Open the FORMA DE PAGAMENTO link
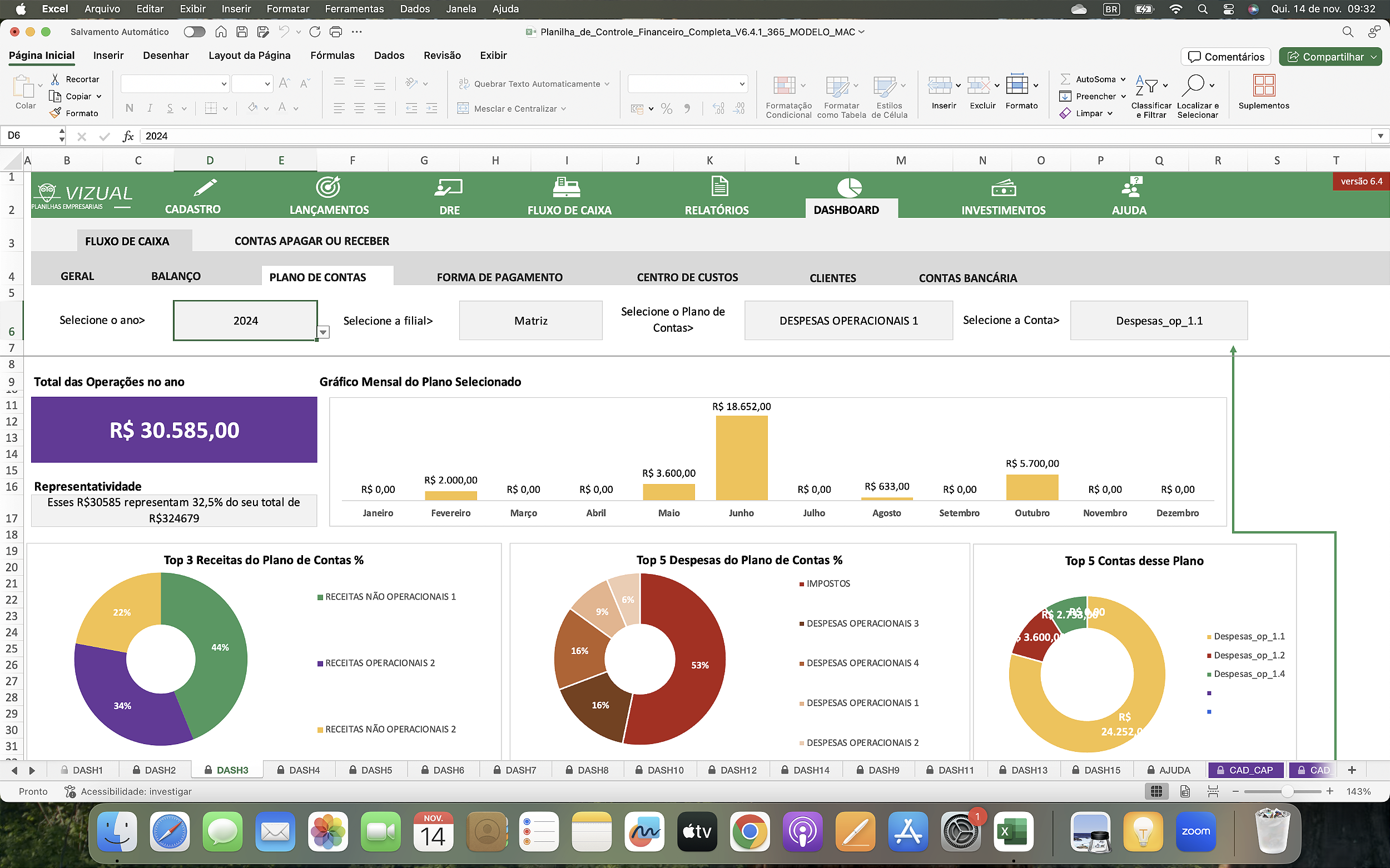Screen dimensions: 1390x868 pos(499,277)
